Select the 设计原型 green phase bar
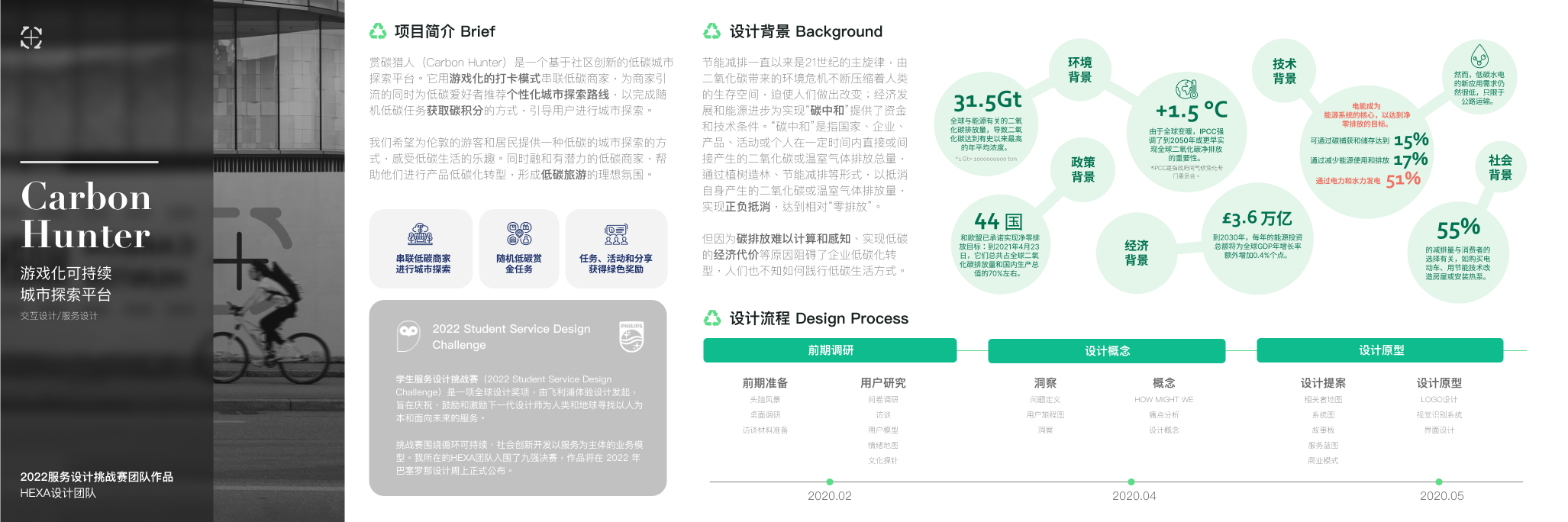The width and height of the screenshot is (1568, 522). pyautogui.click(x=1380, y=350)
